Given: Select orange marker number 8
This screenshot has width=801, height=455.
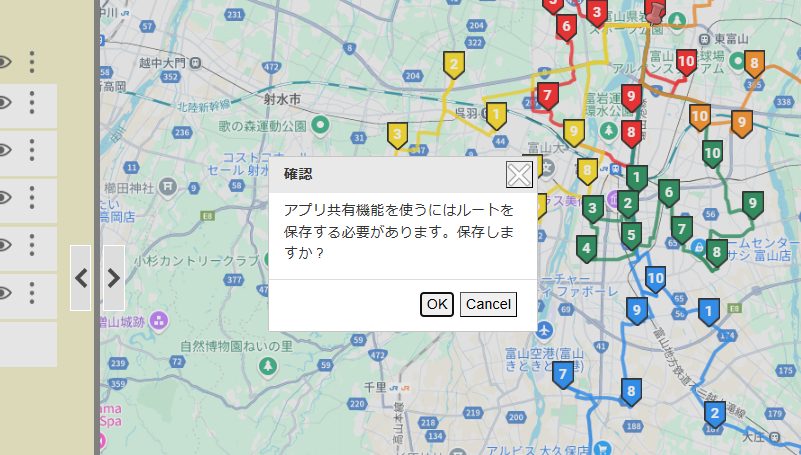Looking at the screenshot, I should (x=754, y=63).
